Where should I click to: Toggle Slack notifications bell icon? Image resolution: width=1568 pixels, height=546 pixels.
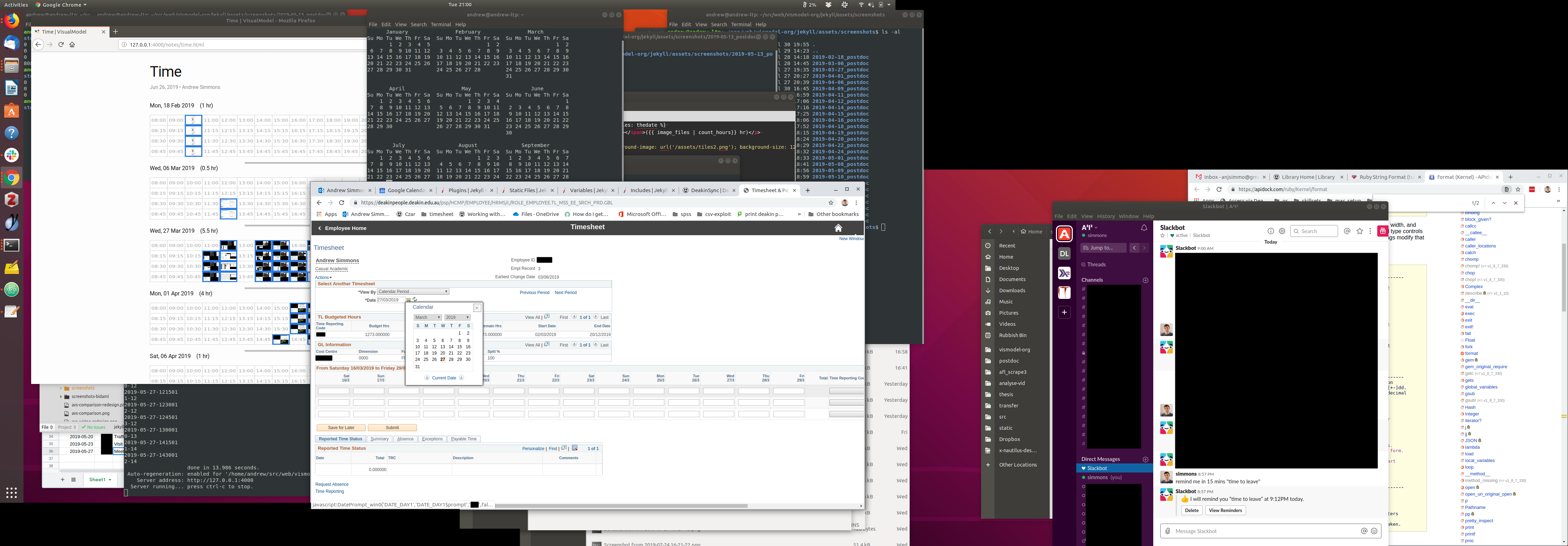click(1144, 227)
